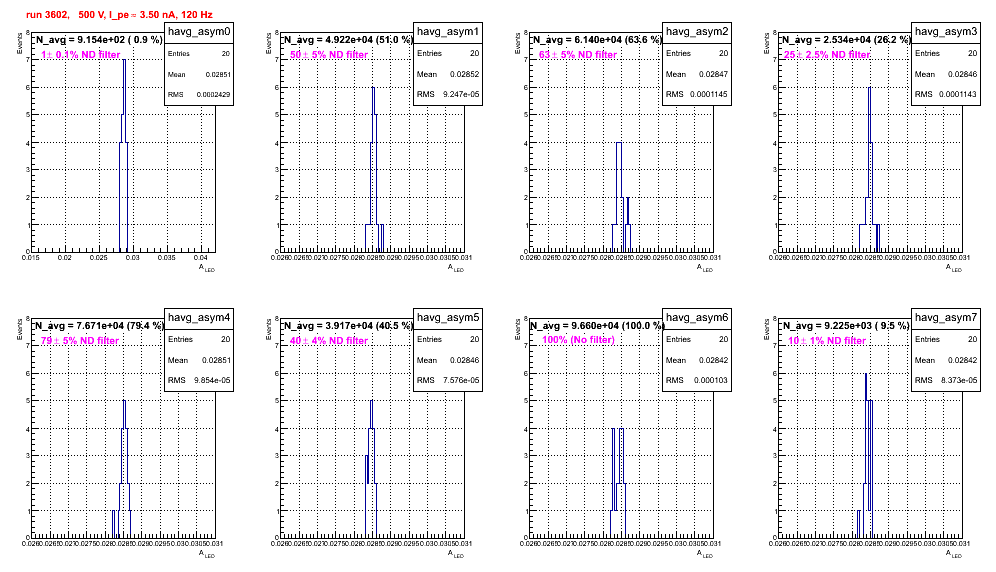Viewport: 996px width, 572px height.
Task: Click the blue histogram peak in havg_asym7 plot
Action: [x=866, y=374]
